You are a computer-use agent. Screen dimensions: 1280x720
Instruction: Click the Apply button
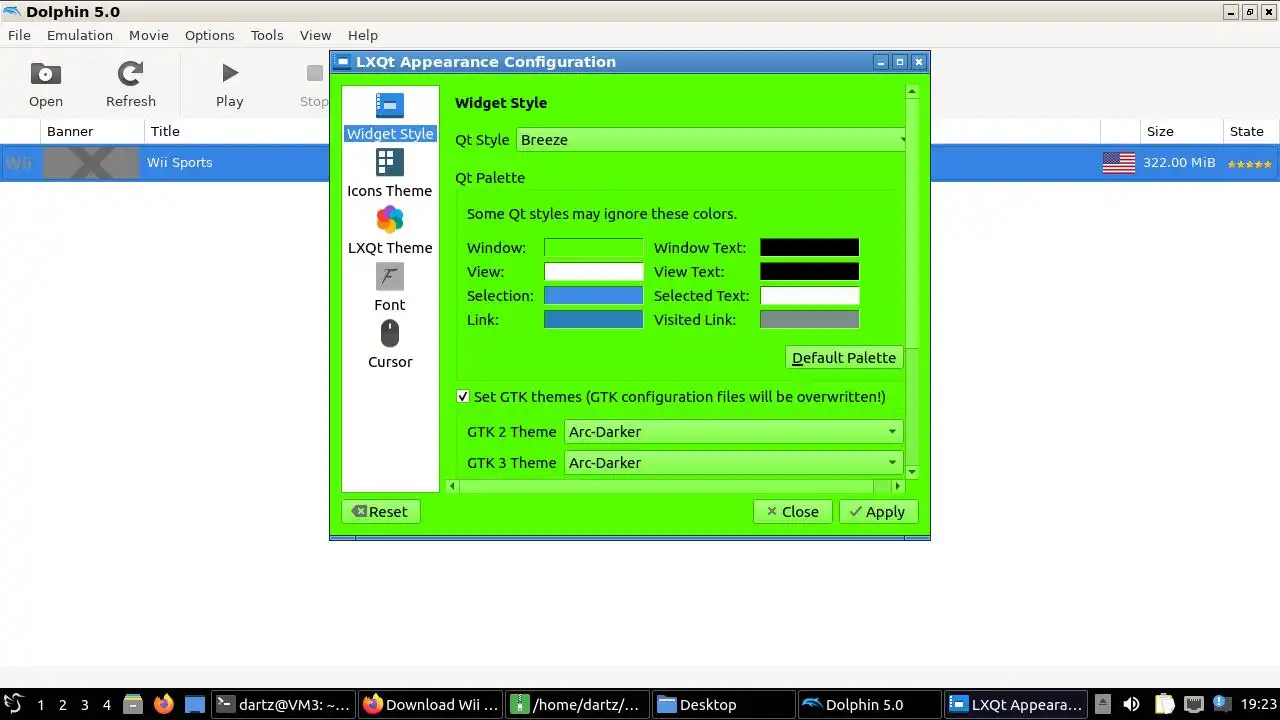pyautogui.click(x=877, y=512)
